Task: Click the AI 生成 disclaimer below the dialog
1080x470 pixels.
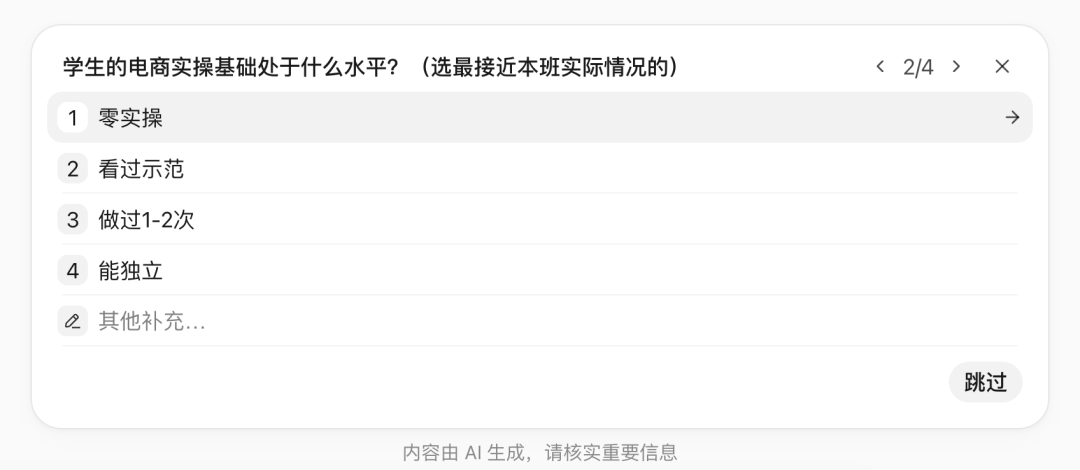Action: (540, 453)
